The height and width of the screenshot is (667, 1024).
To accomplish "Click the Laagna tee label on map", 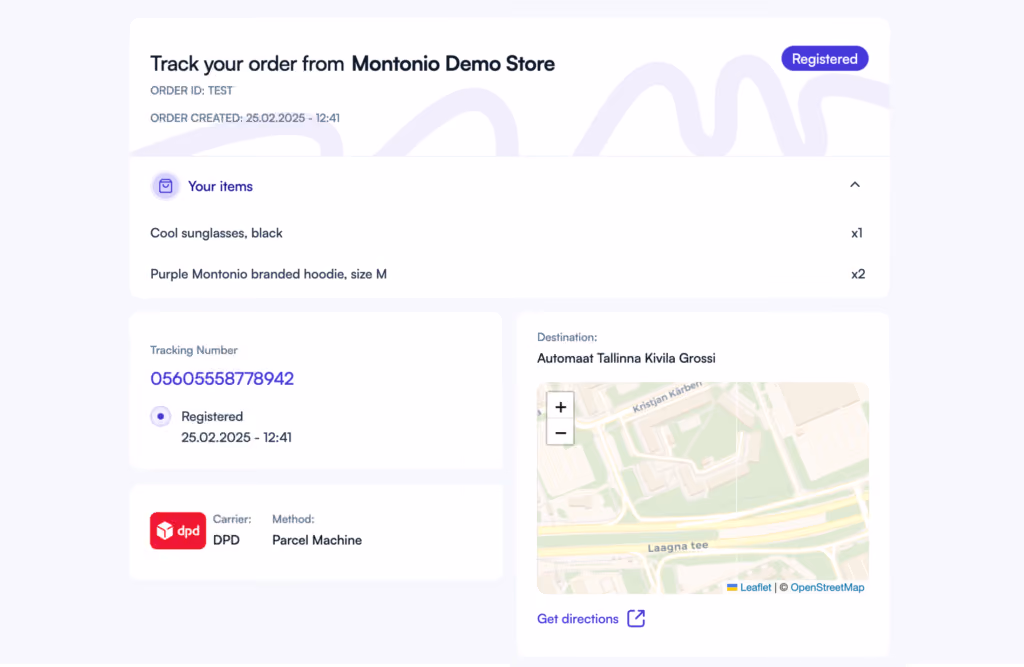I will pyautogui.click(x=678, y=547).
